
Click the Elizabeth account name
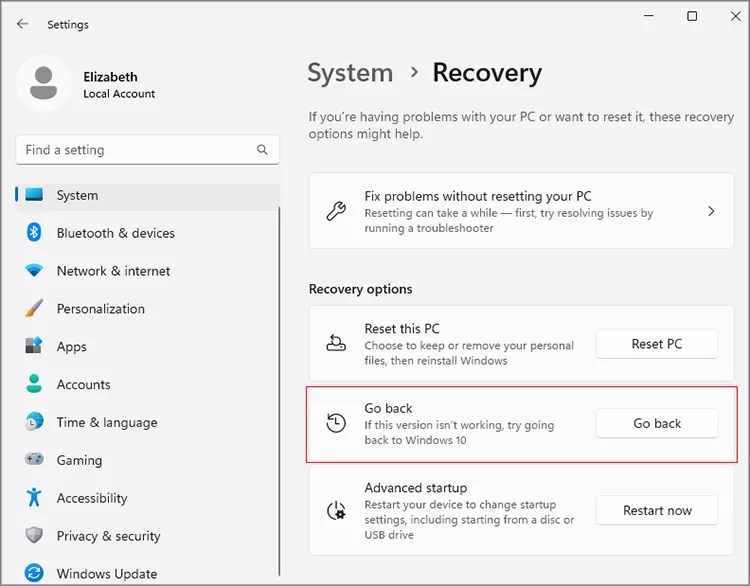(110, 77)
